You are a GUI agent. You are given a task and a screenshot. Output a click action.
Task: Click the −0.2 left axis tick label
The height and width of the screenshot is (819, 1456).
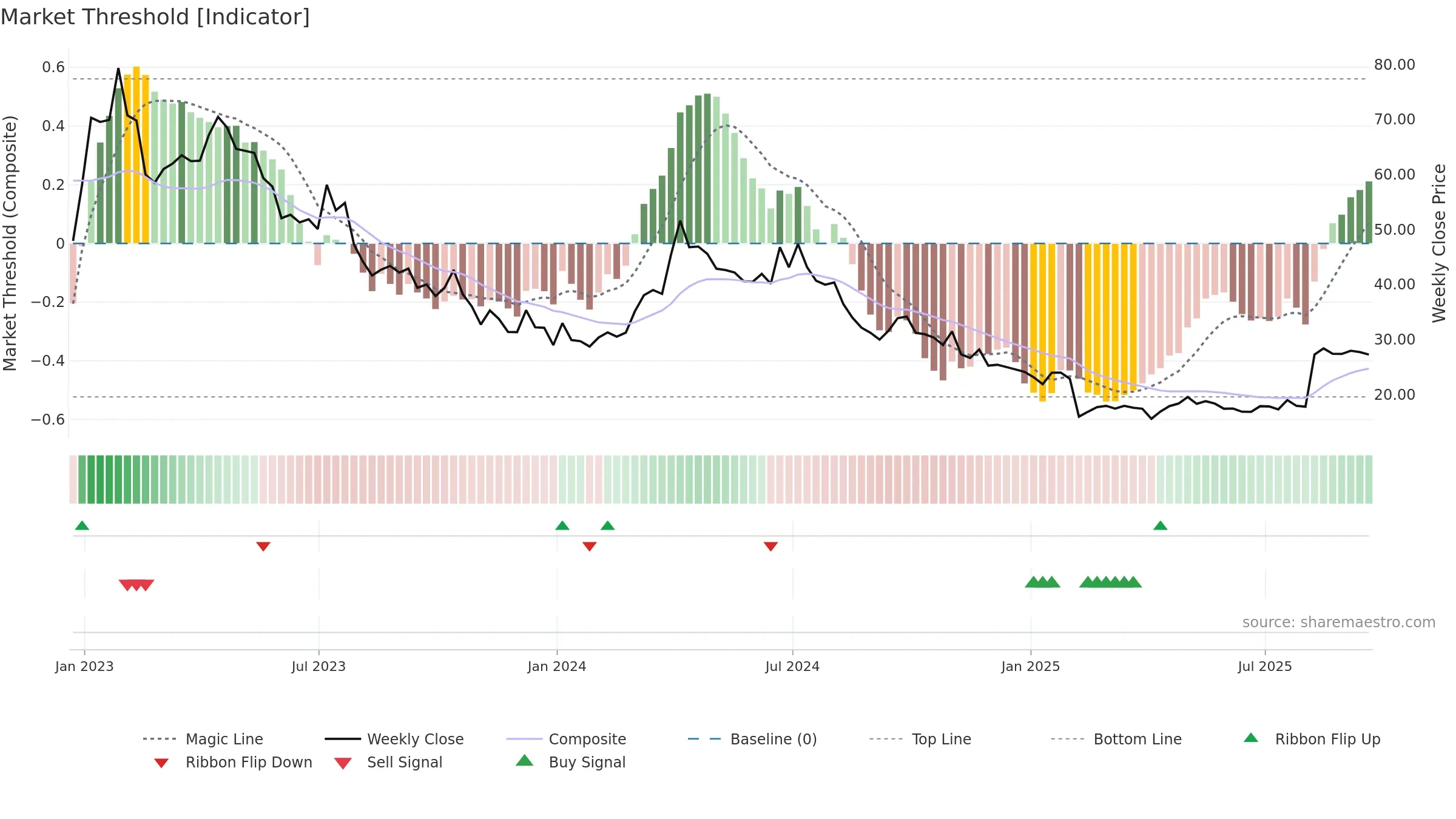48,302
